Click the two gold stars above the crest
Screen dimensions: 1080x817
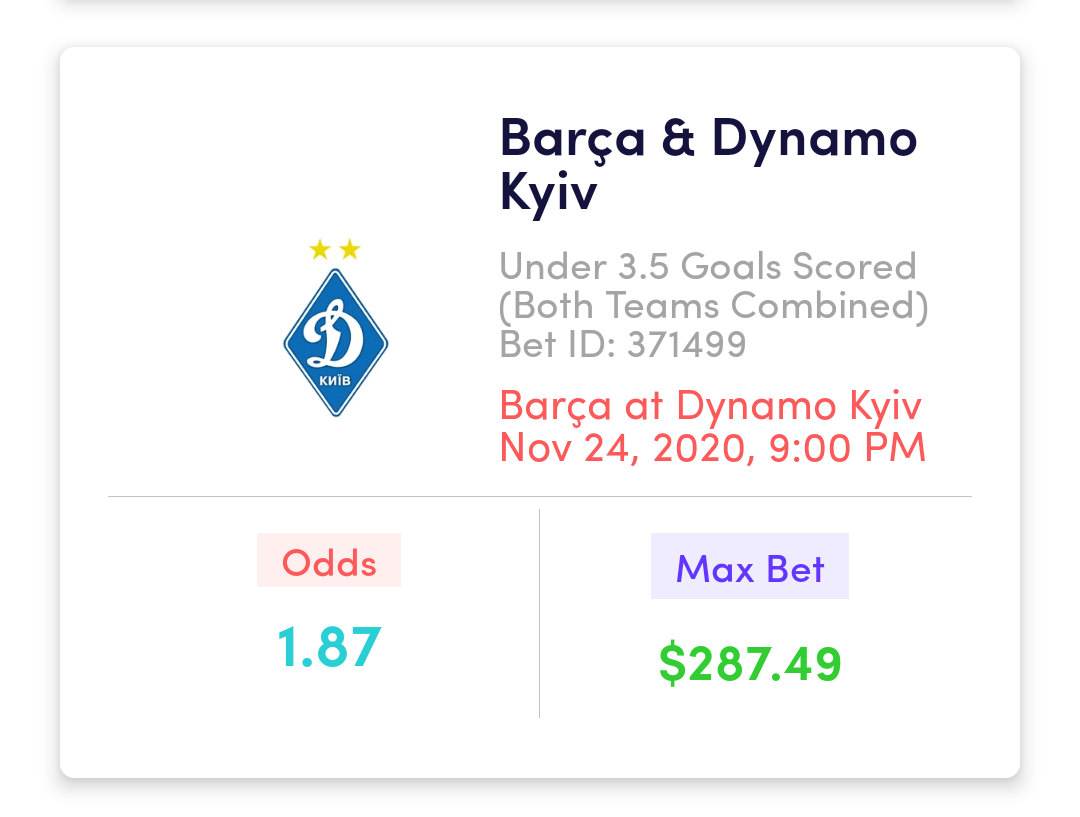point(335,249)
